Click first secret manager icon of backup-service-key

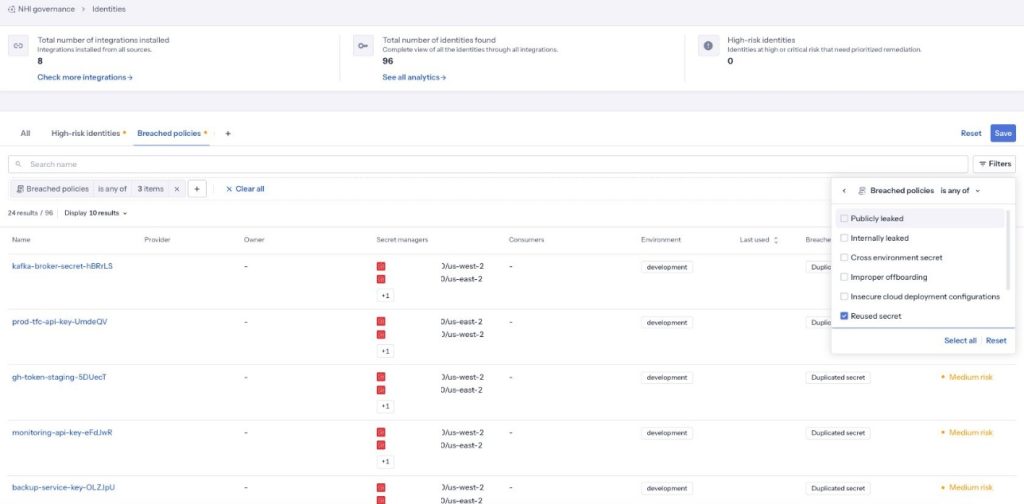381,488
